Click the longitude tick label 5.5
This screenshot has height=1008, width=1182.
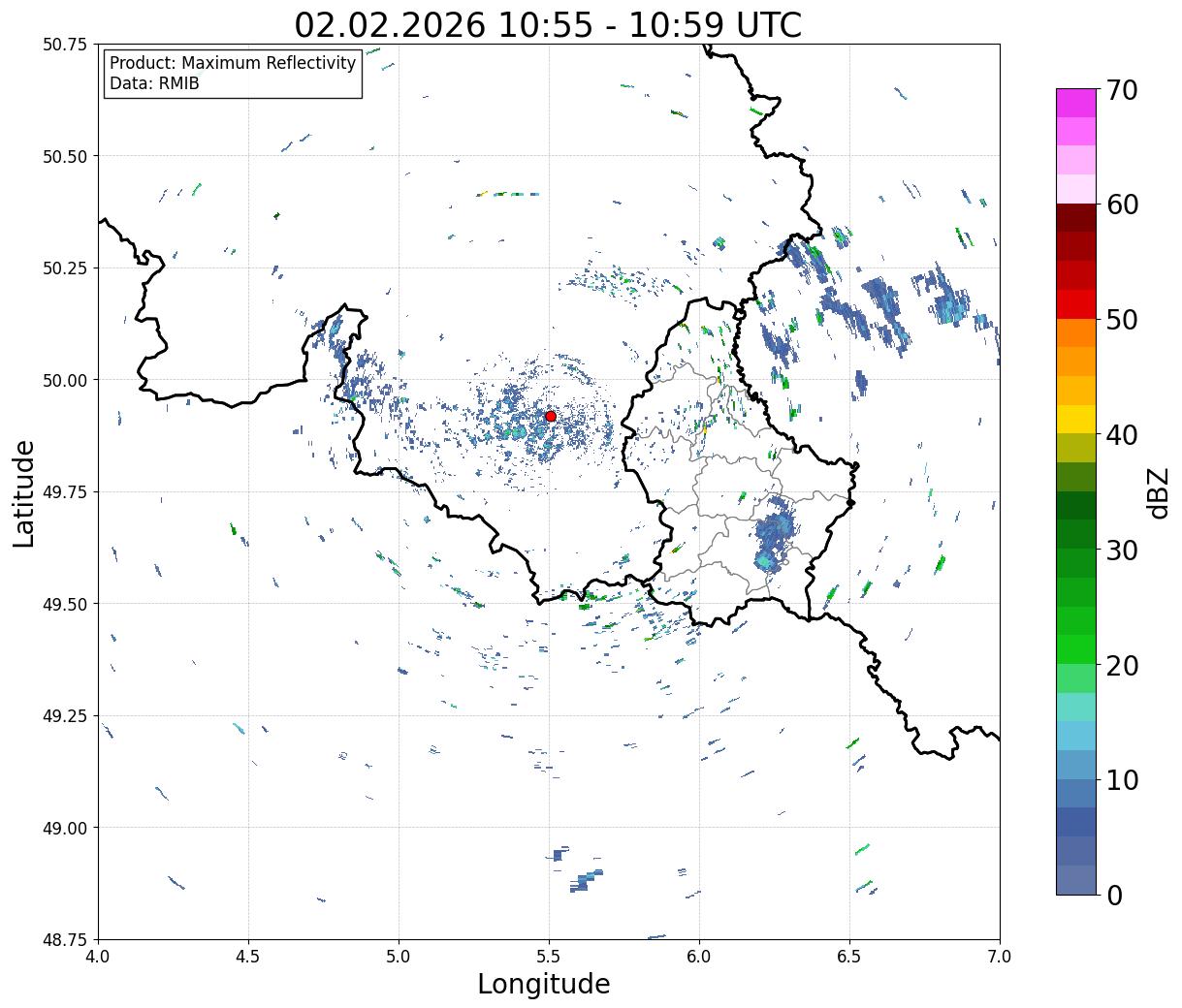click(x=549, y=957)
